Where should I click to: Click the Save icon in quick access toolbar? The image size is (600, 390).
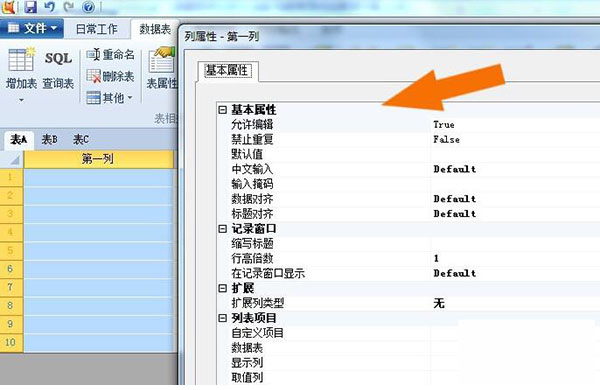click(x=31, y=7)
